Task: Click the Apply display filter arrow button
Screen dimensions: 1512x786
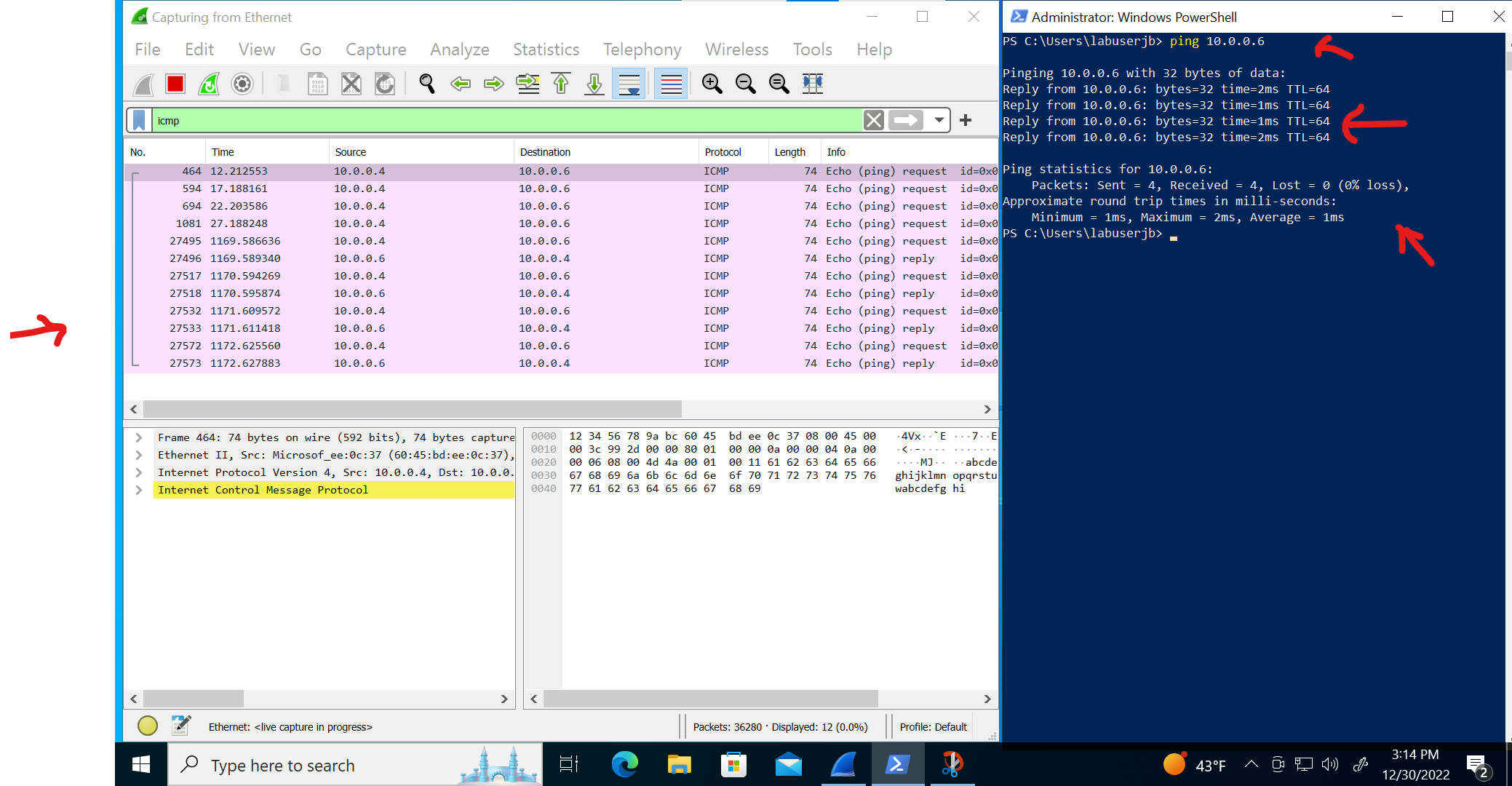Action: point(905,120)
